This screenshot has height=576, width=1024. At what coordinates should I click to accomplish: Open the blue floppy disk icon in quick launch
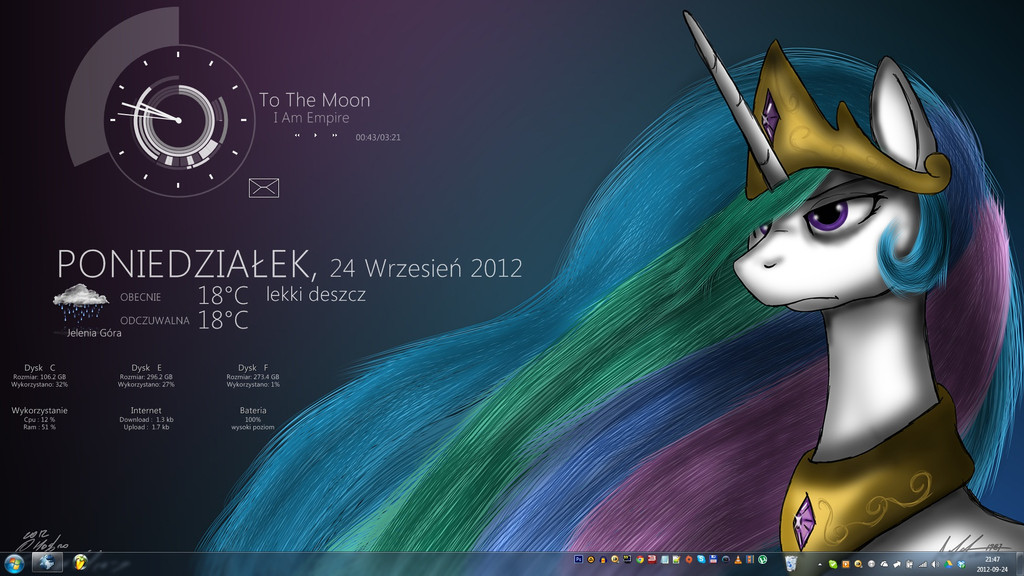click(713, 560)
